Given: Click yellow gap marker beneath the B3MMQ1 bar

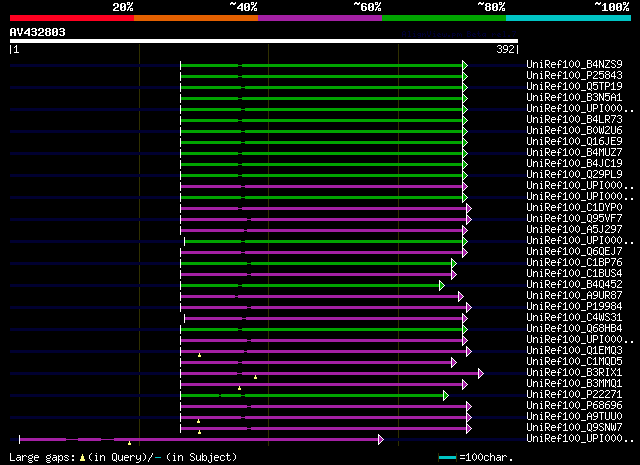Looking at the screenshot, I should (240, 388).
